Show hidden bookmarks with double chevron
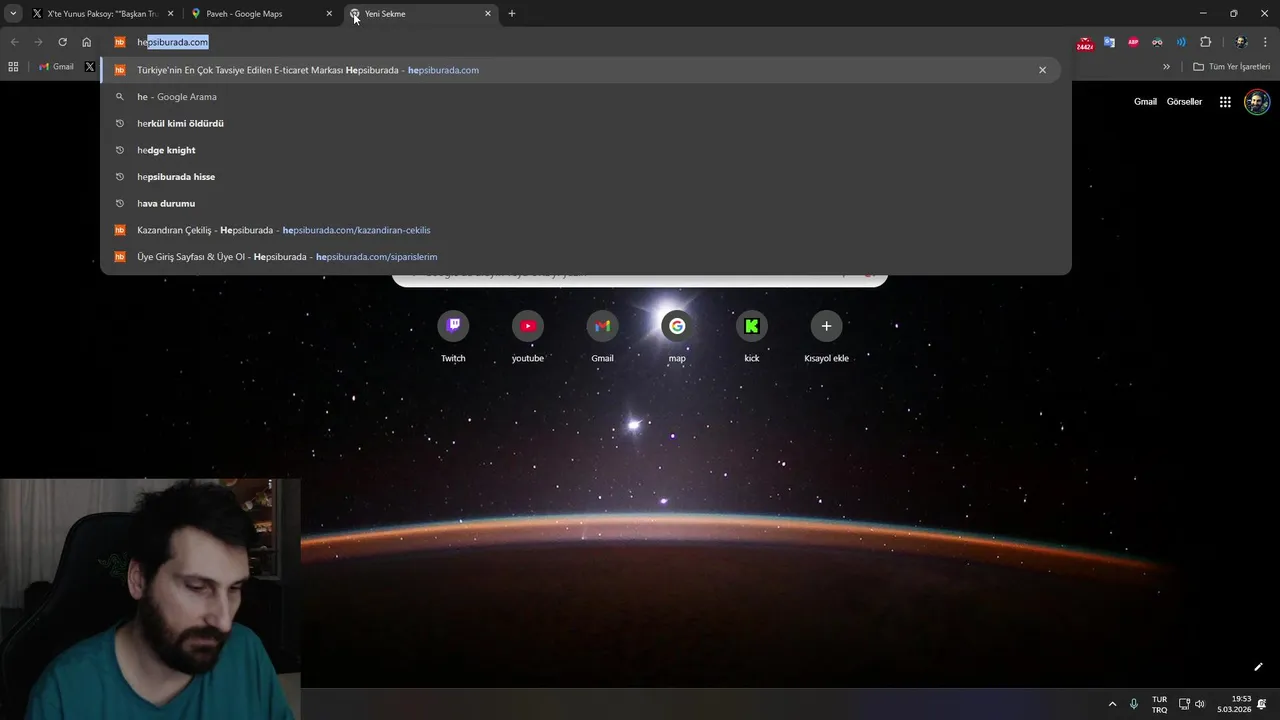 click(1166, 67)
